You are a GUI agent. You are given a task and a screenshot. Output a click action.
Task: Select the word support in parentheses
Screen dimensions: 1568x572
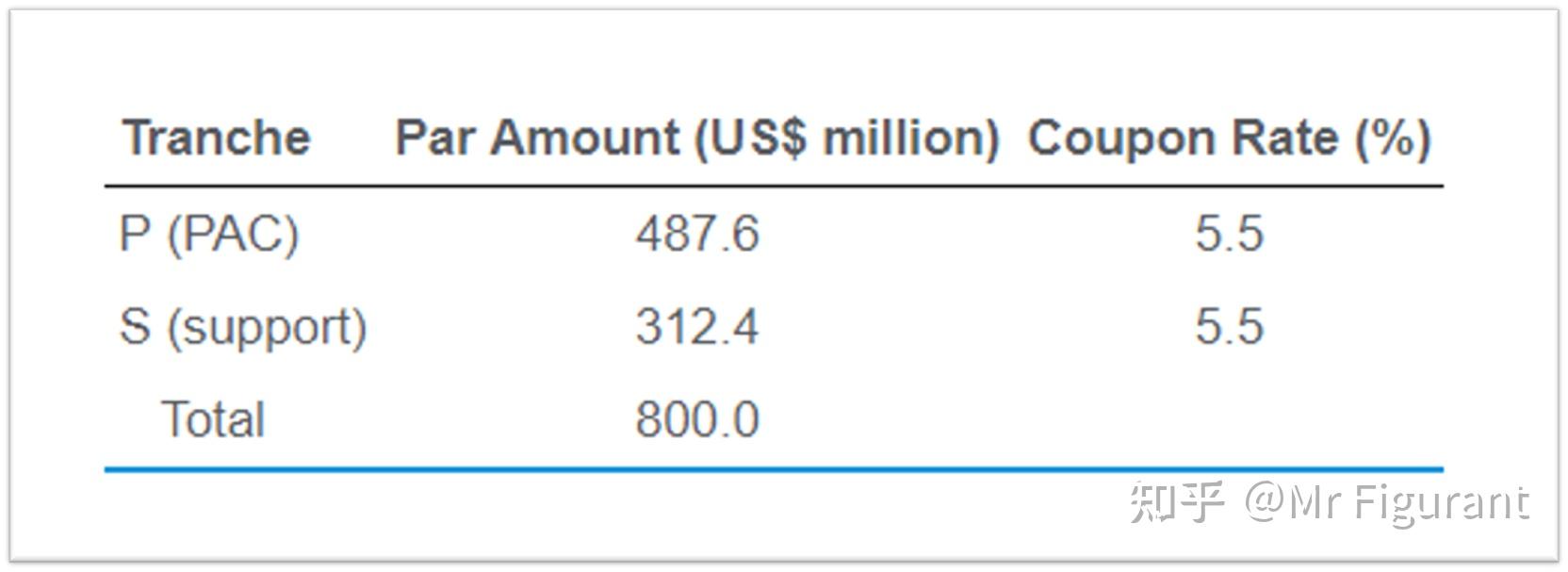(267, 328)
